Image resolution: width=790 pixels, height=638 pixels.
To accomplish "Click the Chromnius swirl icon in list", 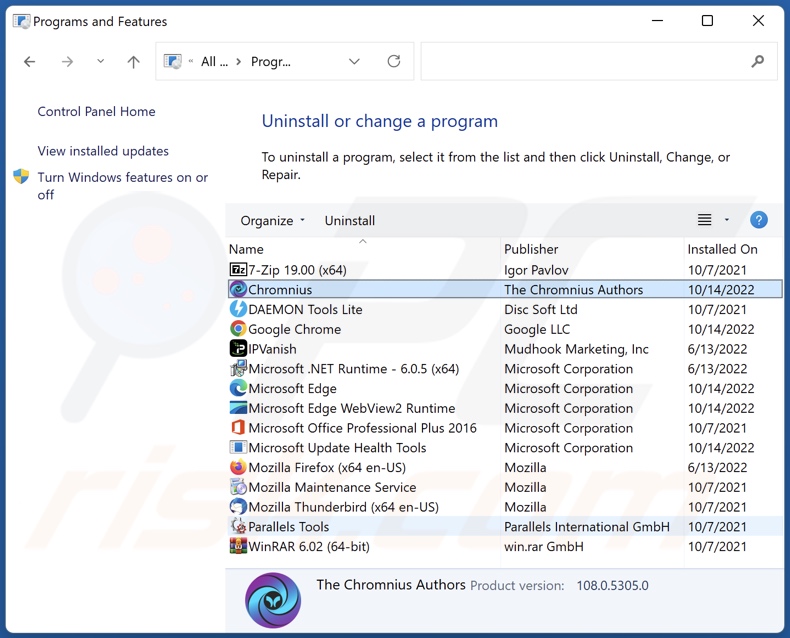I will click(x=238, y=289).
